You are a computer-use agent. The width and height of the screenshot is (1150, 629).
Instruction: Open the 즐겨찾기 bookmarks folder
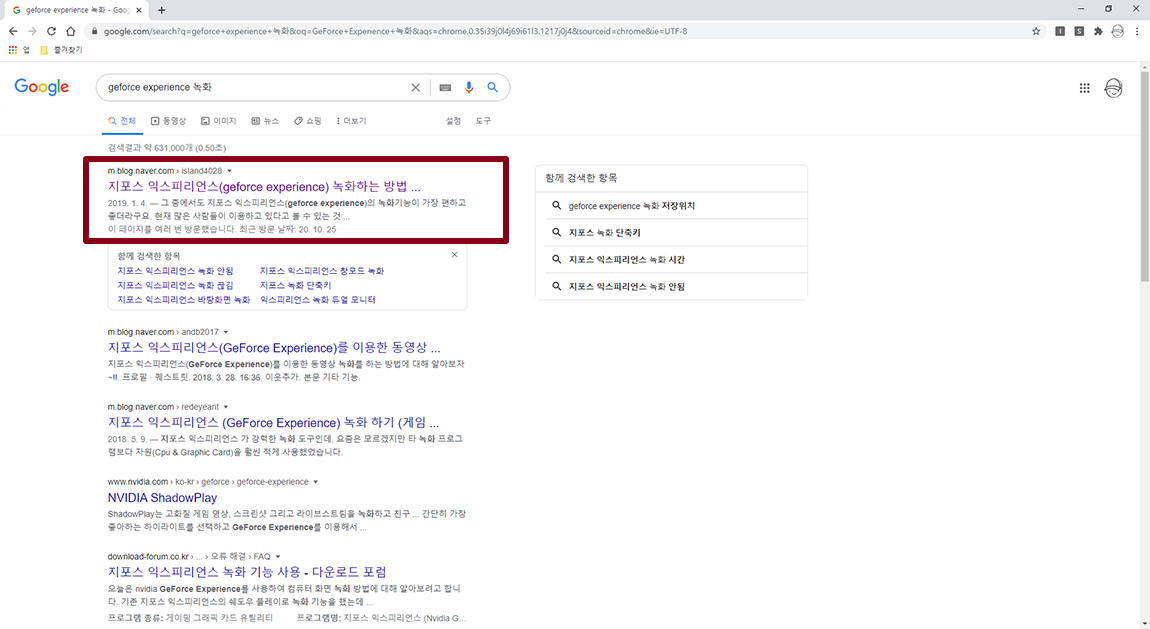pos(62,50)
